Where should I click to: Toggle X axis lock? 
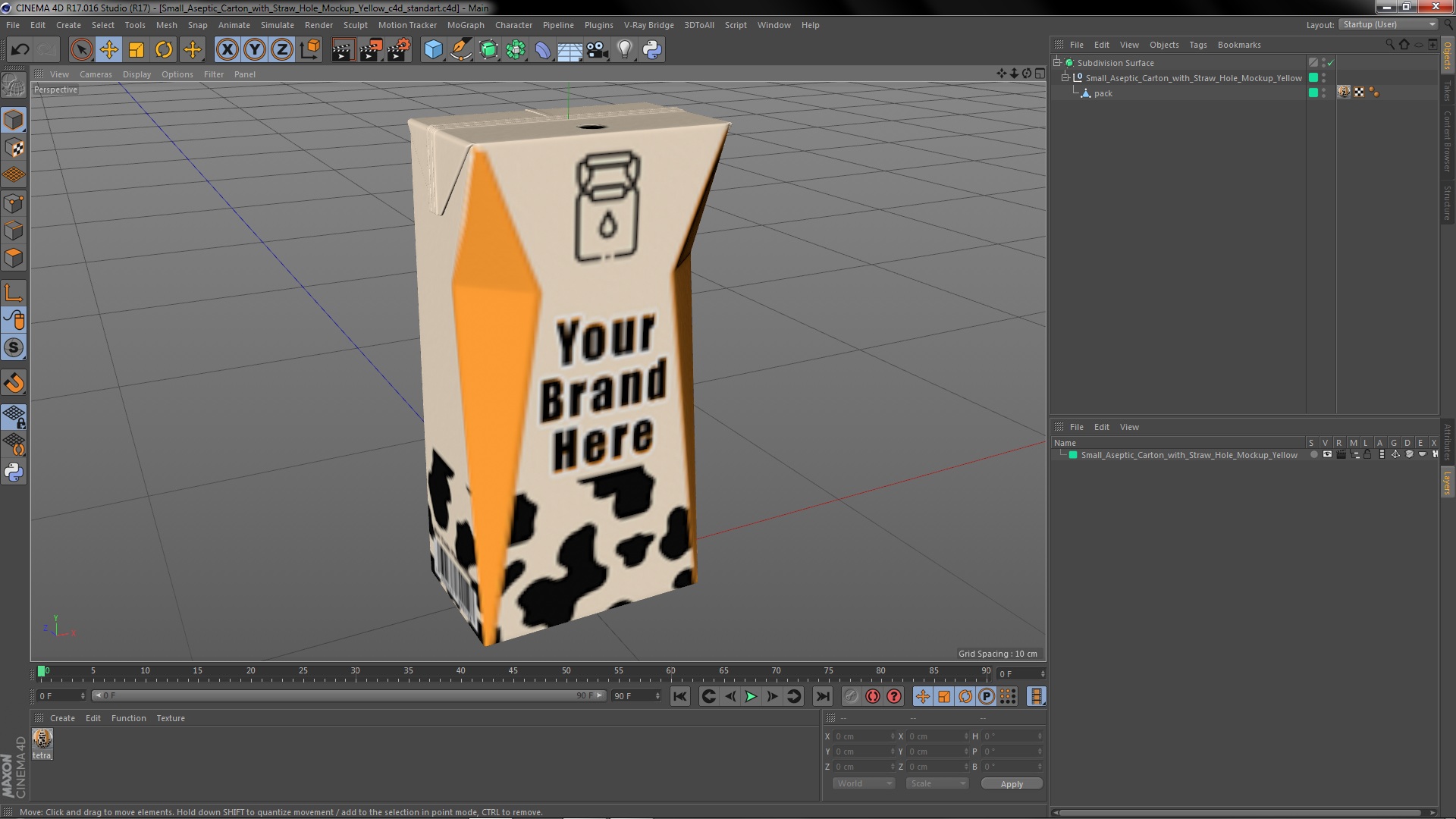click(227, 50)
